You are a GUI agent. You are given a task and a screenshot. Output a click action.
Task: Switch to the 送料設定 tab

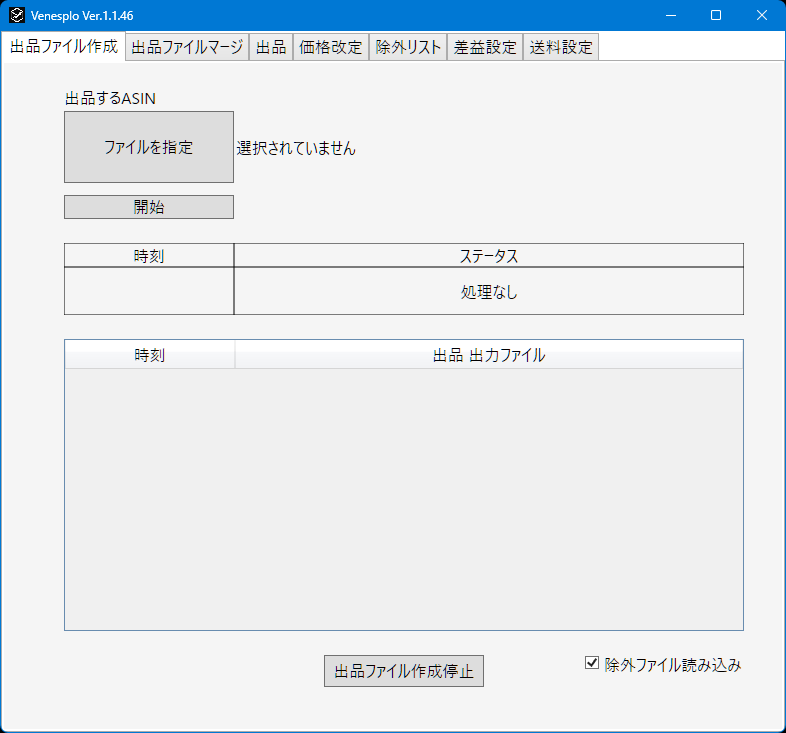pyautogui.click(x=561, y=47)
